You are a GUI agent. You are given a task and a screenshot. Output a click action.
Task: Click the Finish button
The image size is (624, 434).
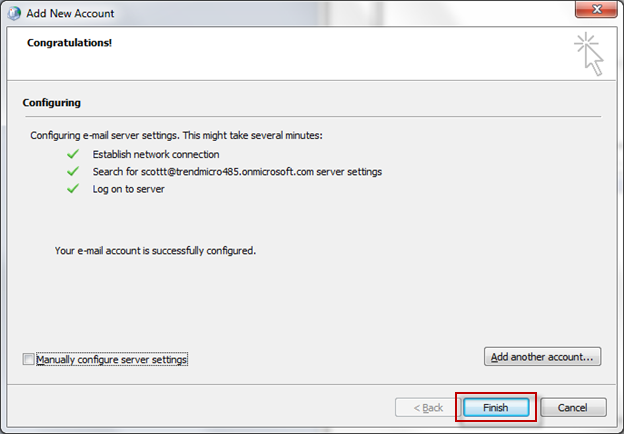pos(496,408)
